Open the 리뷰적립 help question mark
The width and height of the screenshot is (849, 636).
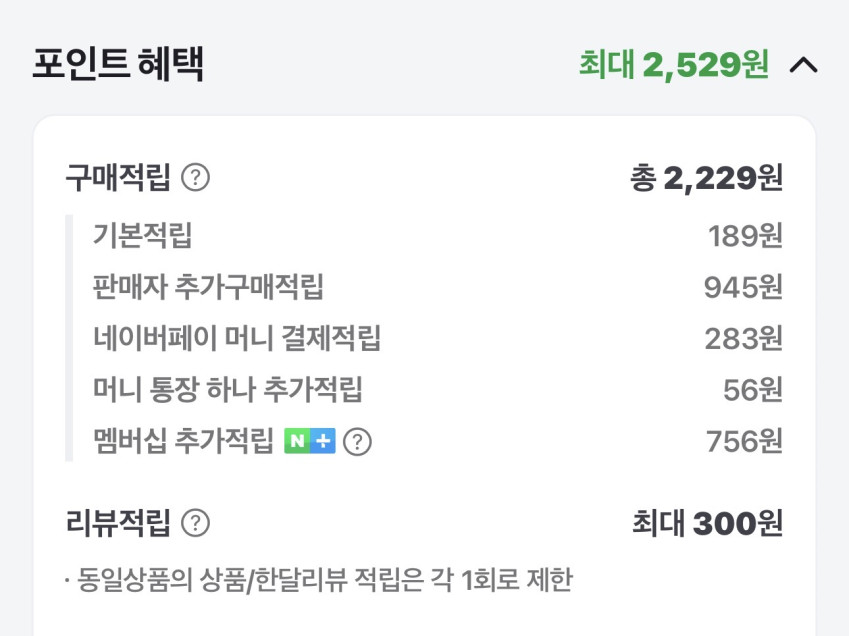196,522
